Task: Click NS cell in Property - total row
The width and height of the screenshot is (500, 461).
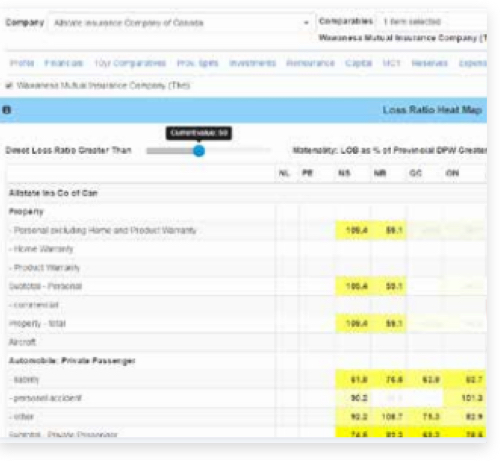Action: tap(353, 323)
